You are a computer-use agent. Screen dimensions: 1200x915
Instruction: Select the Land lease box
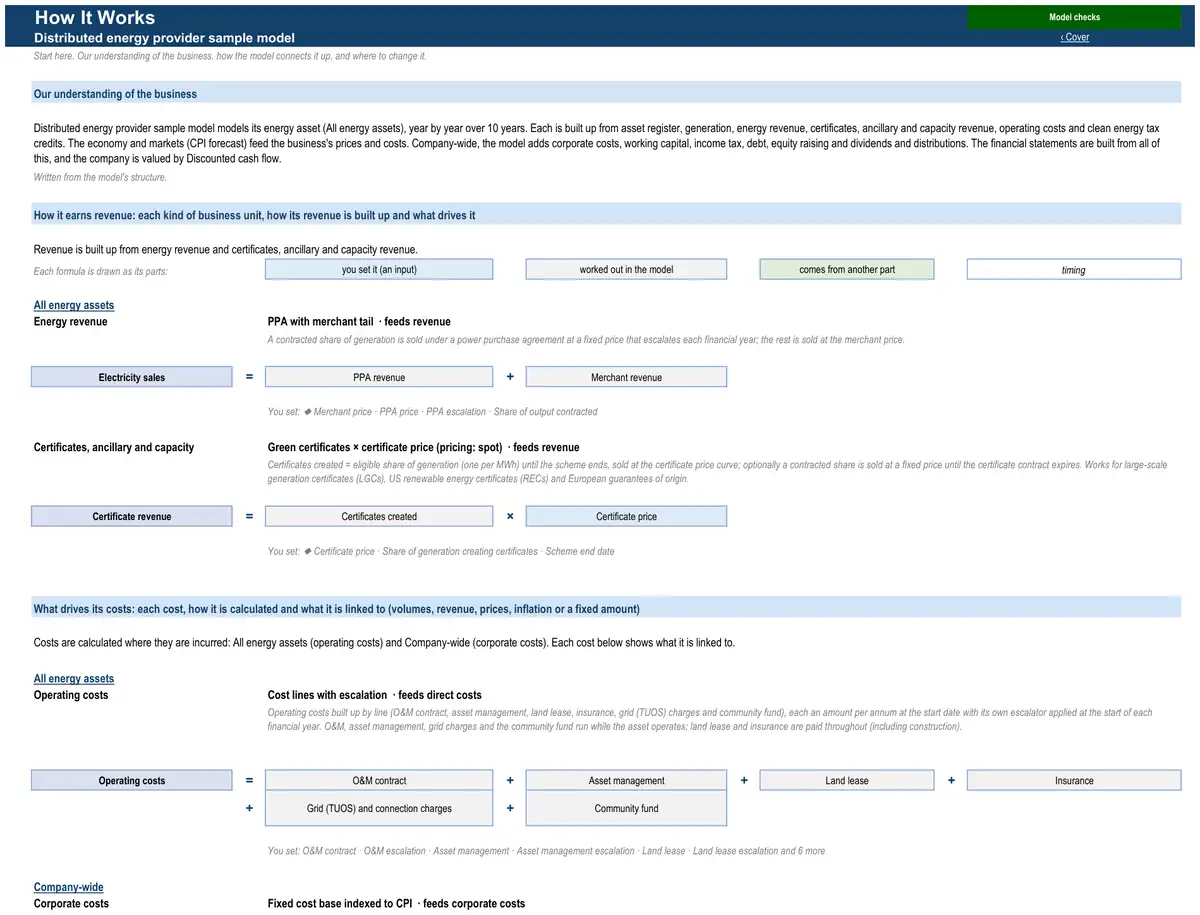[847, 780]
